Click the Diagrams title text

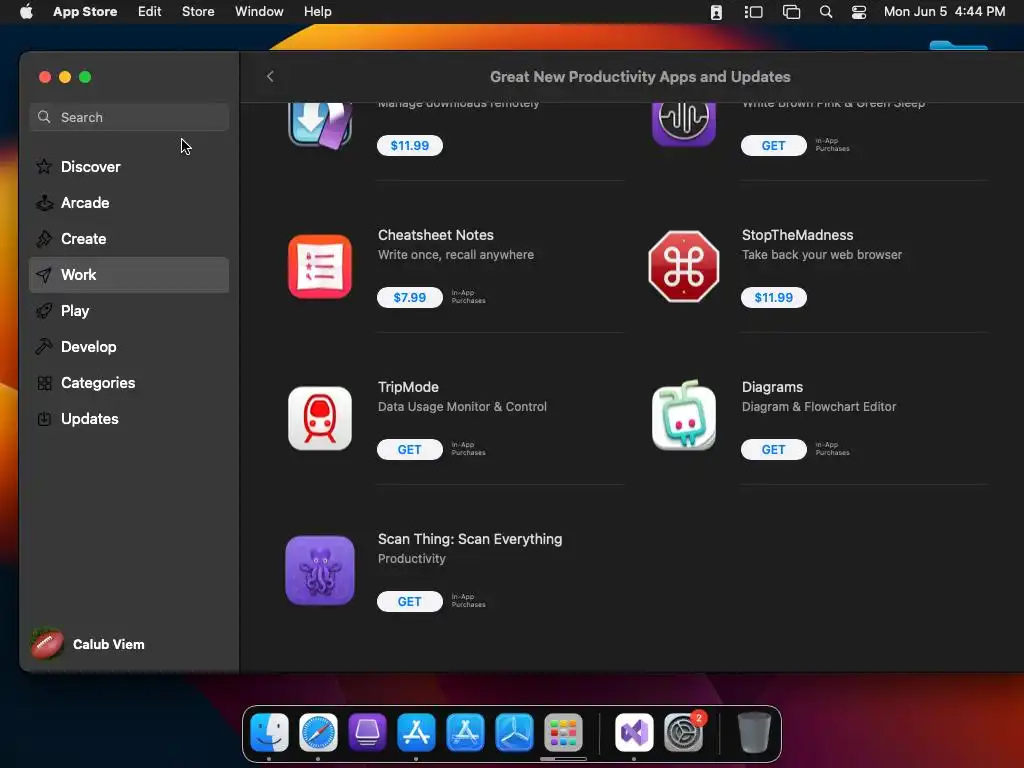pyautogui.click(x=772, y=387)
